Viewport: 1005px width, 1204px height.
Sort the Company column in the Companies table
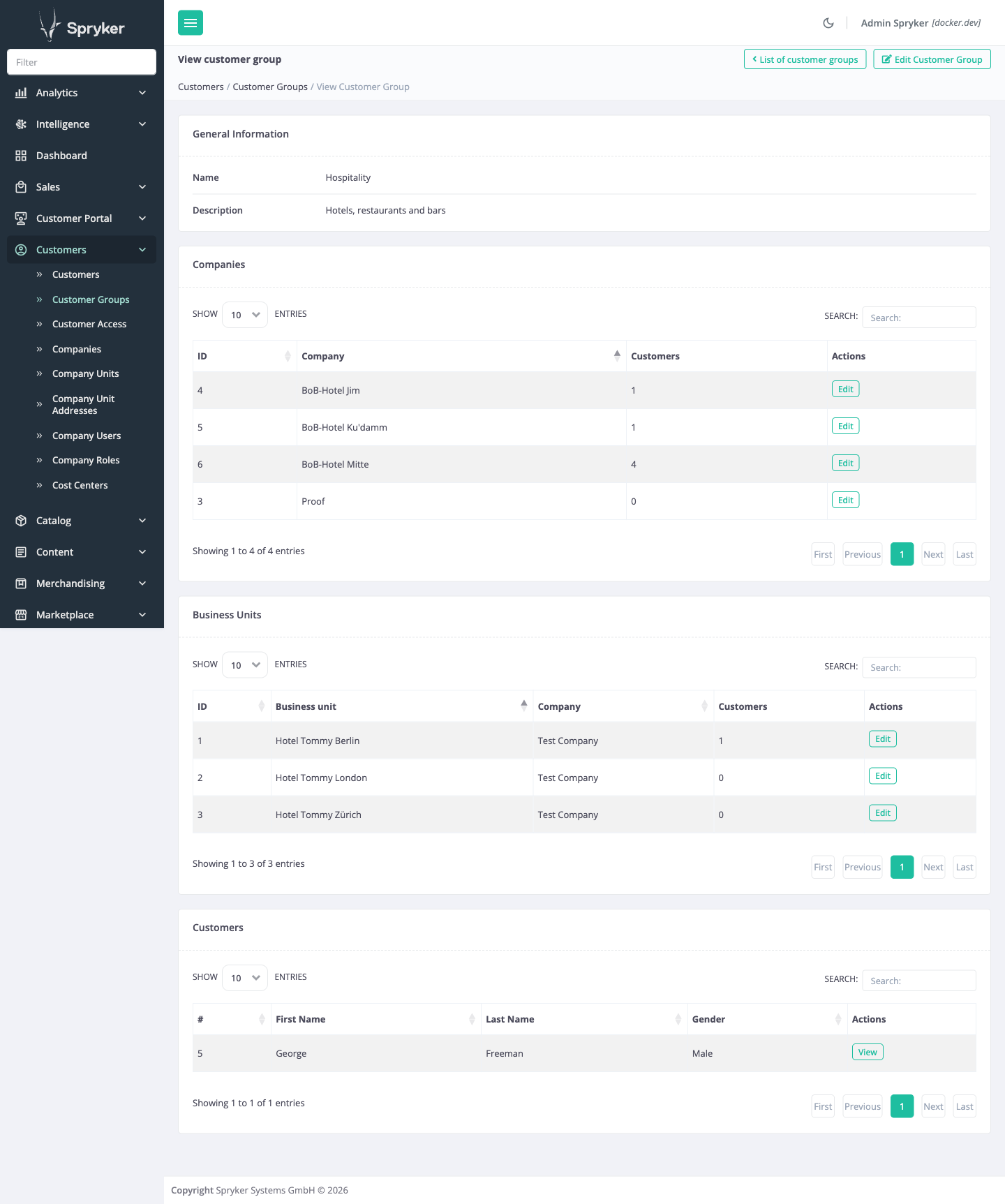[x=617, y=356]
